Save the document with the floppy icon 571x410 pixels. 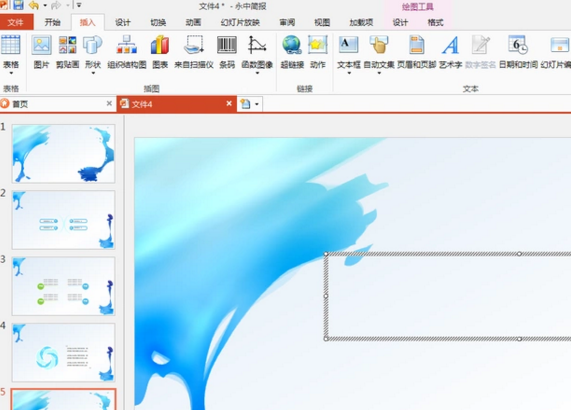[x=18, y=5]
